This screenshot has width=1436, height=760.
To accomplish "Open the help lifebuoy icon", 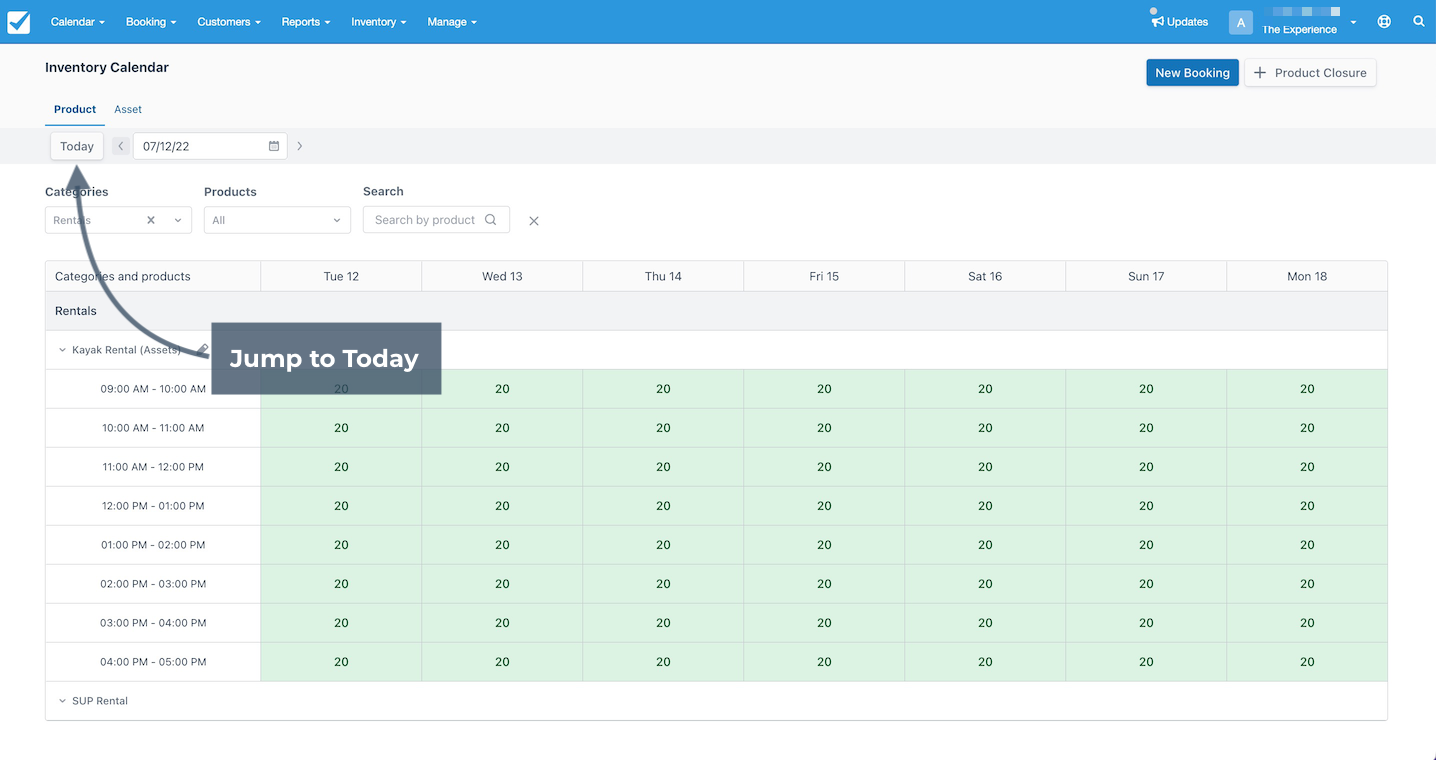I will (1384, 21).
